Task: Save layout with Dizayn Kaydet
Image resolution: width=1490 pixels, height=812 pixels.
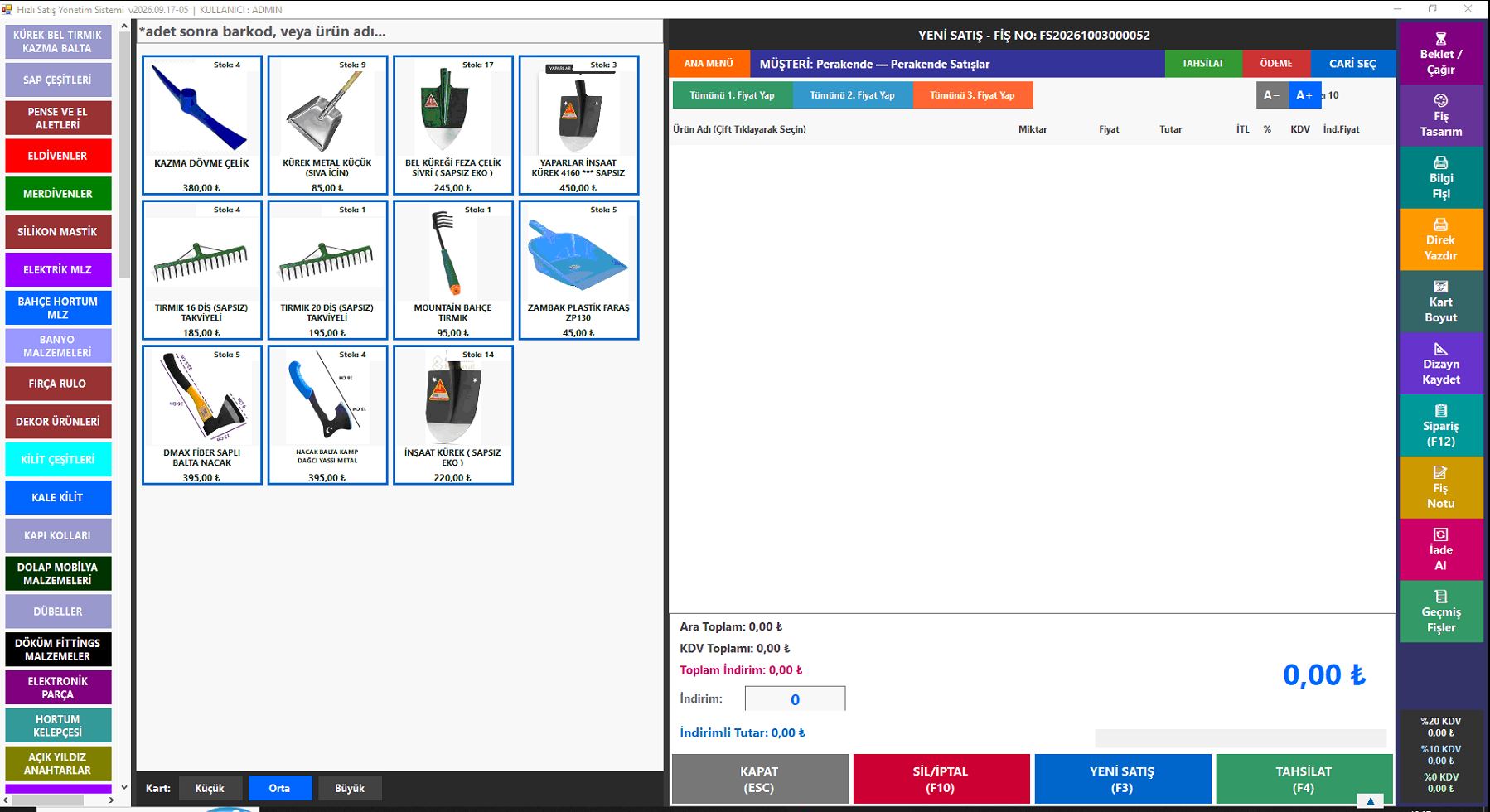Action: 1440,364
